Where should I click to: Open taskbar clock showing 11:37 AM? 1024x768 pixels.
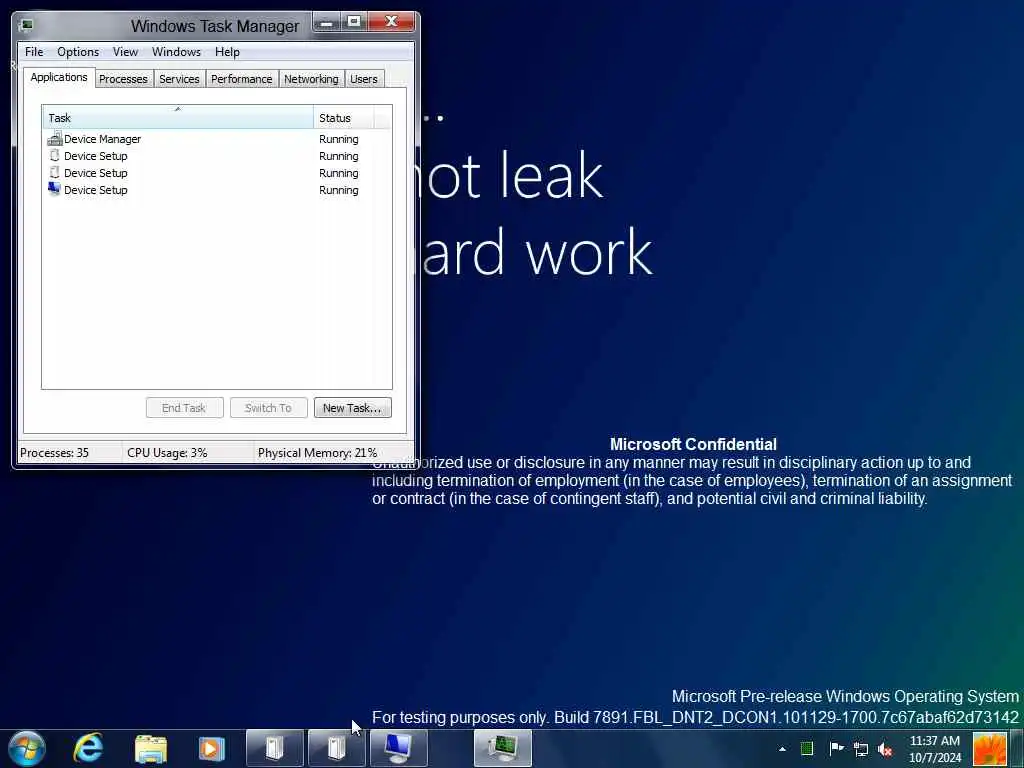(x=935, y=749)
